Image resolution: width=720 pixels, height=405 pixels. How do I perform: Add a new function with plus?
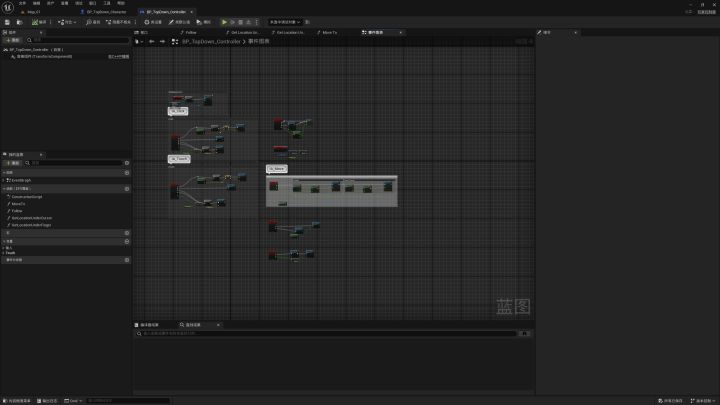127,189
